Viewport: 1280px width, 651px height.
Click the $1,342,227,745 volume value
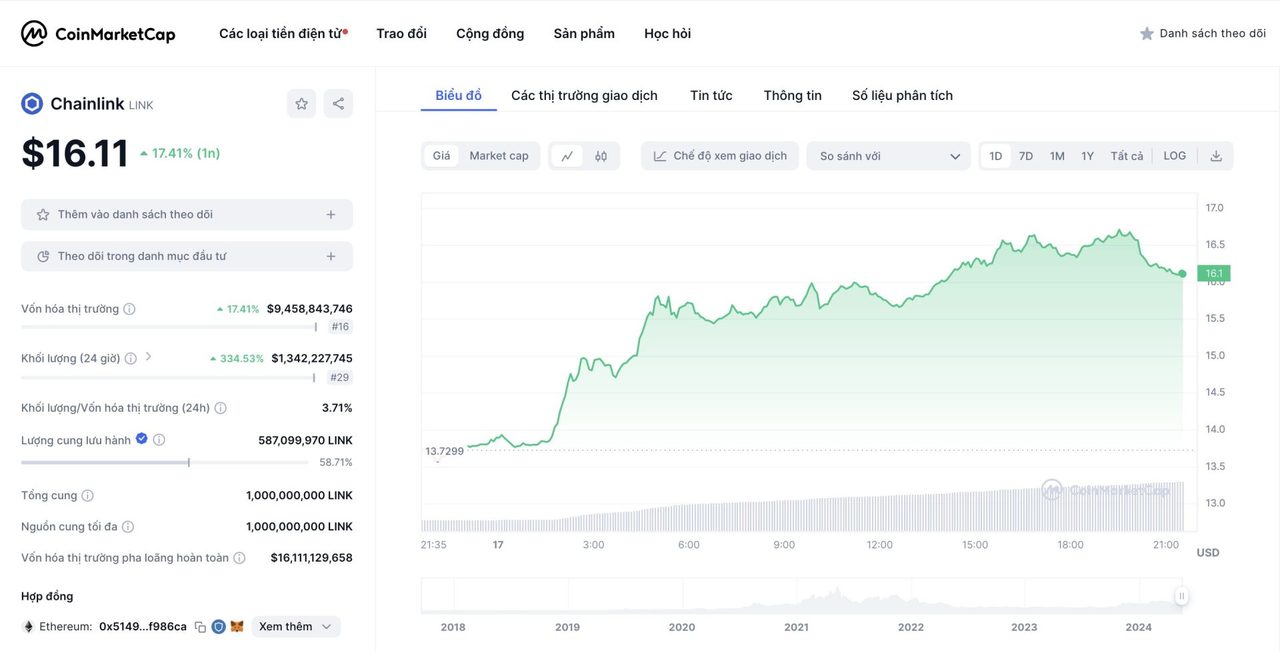click(312, 358)
